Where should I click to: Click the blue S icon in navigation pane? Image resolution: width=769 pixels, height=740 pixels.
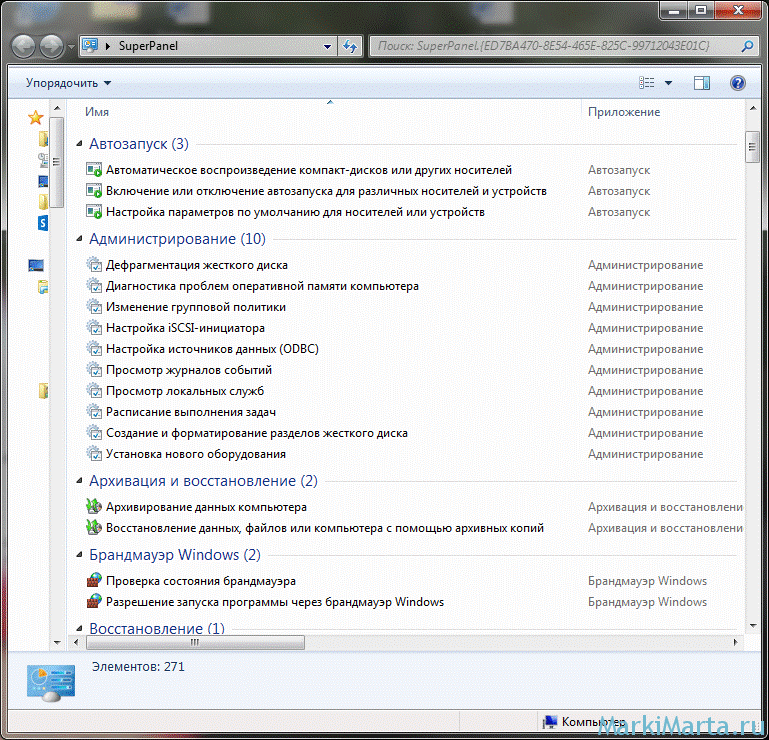point(43,223)
